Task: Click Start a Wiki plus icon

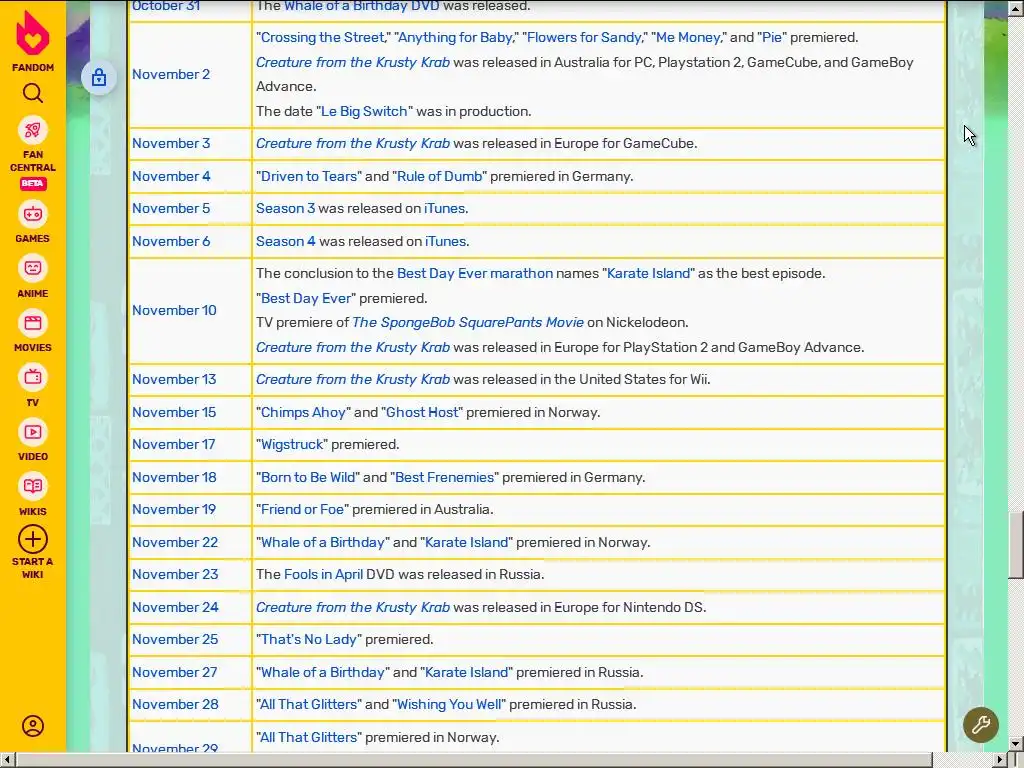Action: point(33,539)
